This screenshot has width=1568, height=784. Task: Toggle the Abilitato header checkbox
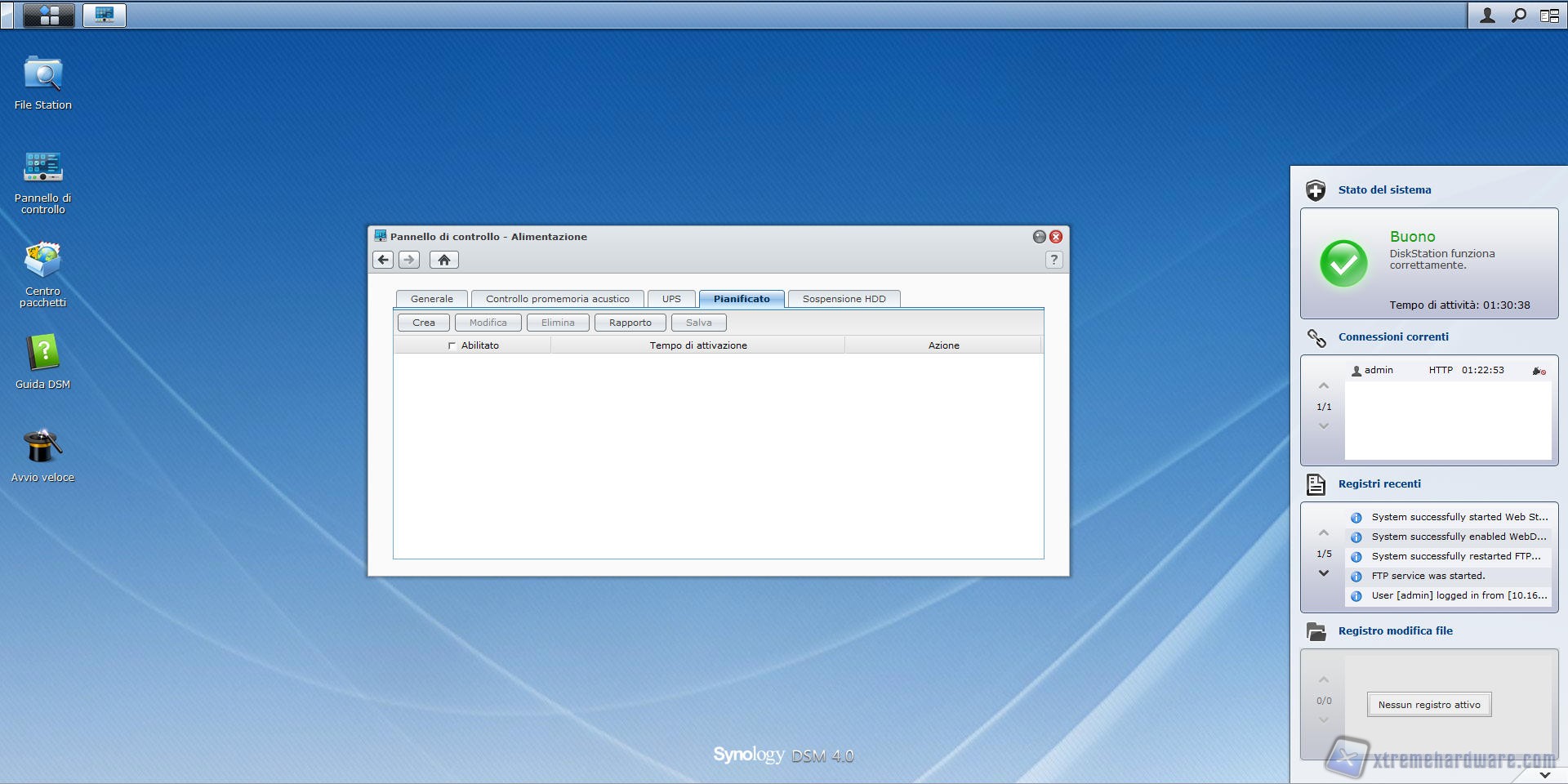(452, 345)
